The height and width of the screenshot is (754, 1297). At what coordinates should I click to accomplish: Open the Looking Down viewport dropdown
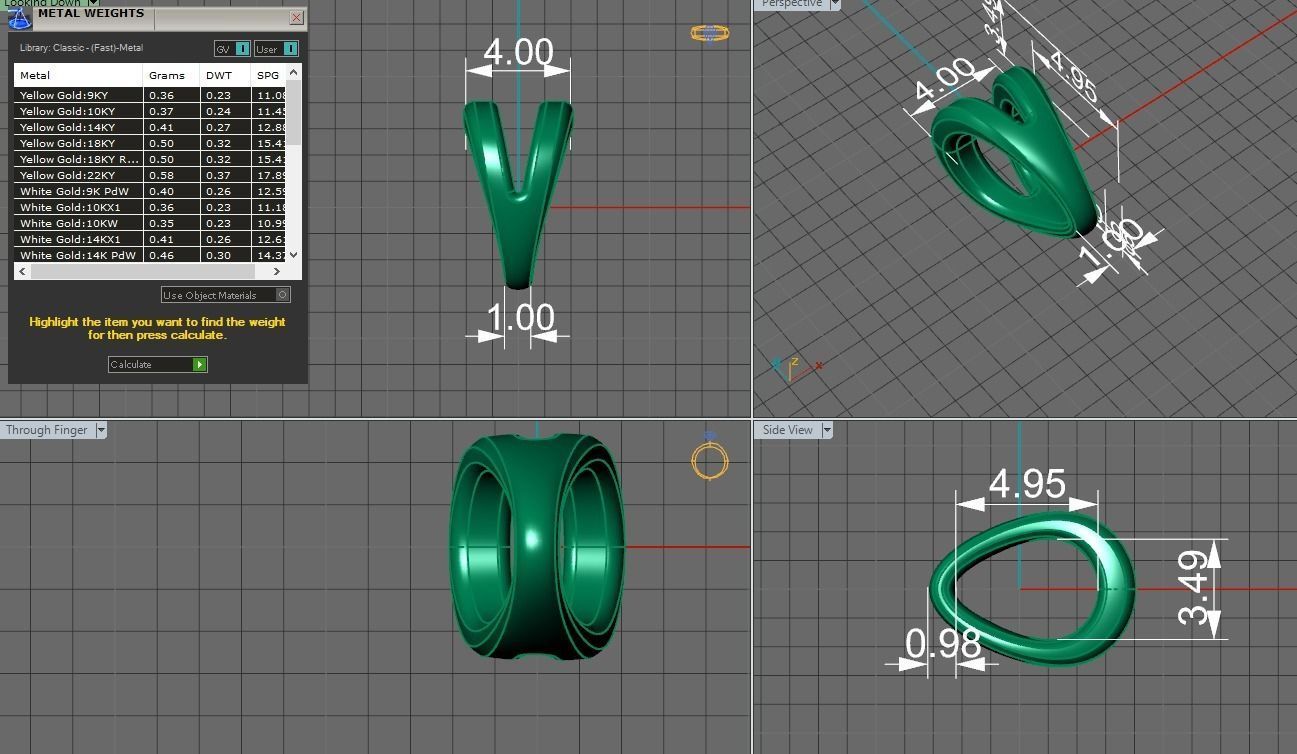tap(93, 3)
